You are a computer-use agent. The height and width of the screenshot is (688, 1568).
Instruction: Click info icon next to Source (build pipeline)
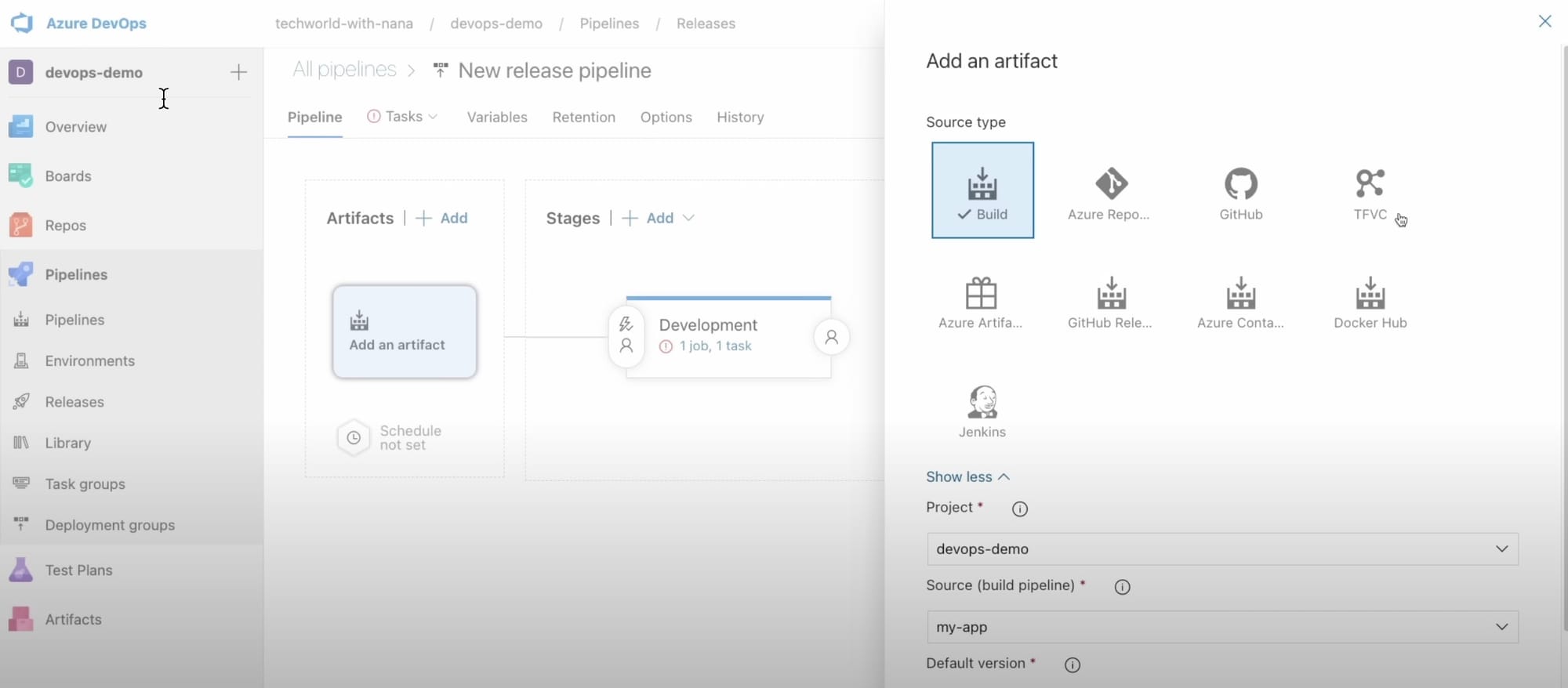(x=1122, y=587)
